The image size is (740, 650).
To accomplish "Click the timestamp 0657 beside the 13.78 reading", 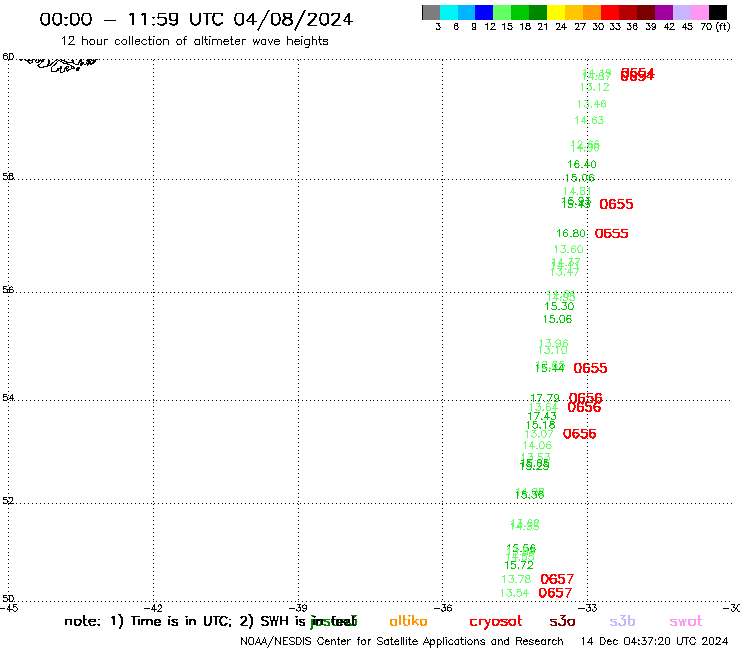I will pyautogui.click(x=557, y=579).
